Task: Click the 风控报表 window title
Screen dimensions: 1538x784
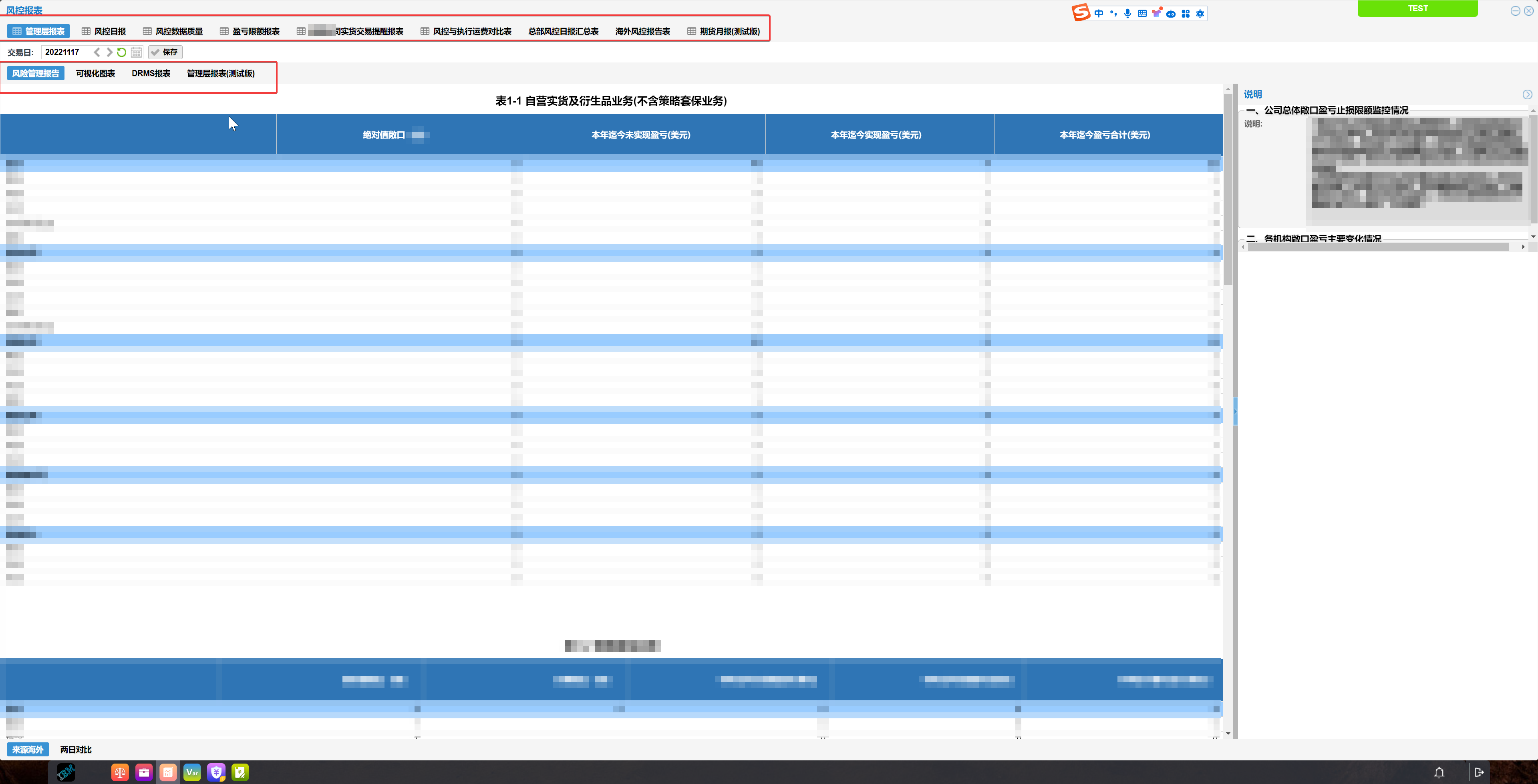Action: pos(24,10)
